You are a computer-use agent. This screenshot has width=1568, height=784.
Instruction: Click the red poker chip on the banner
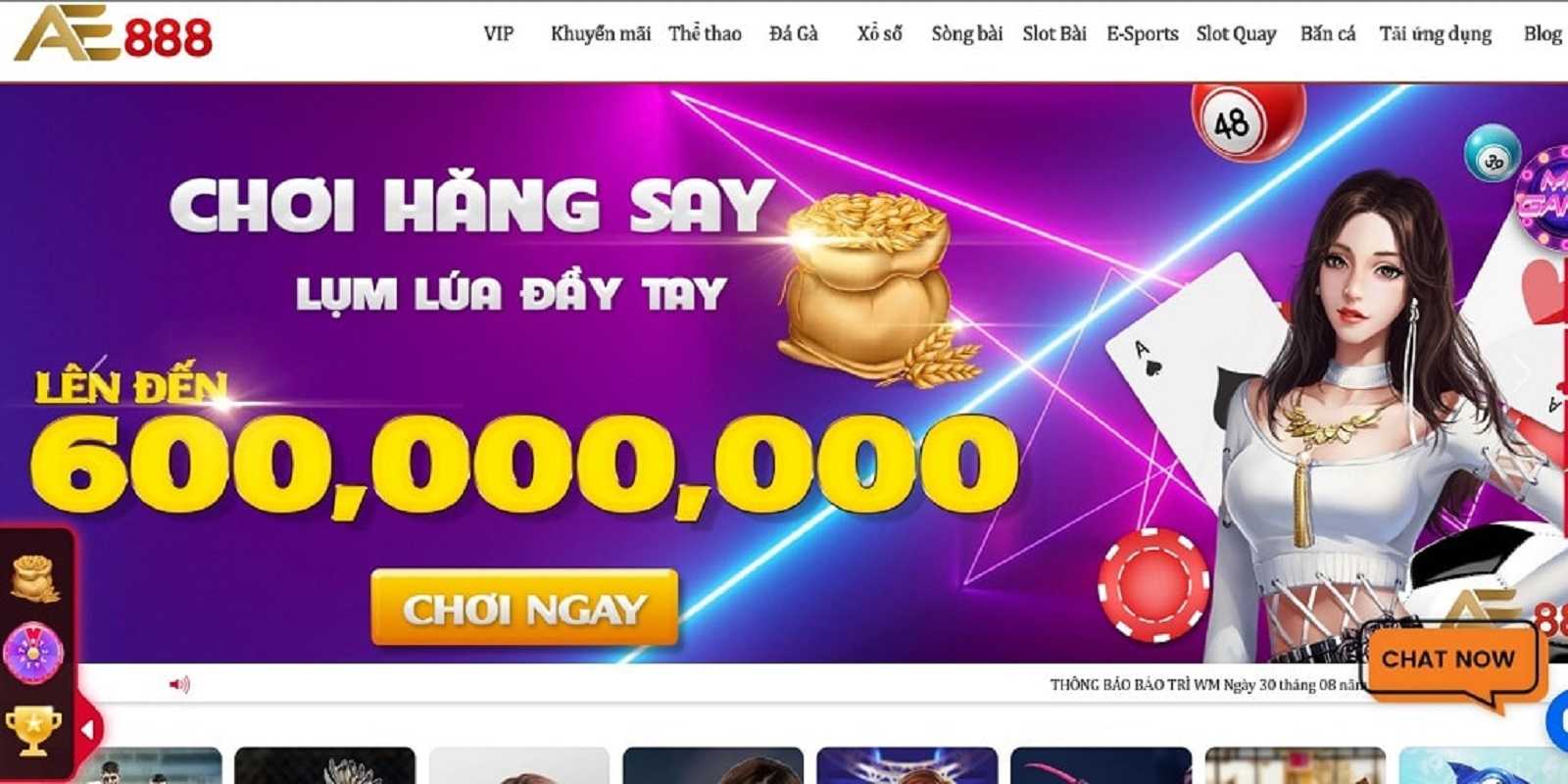point(1153,584)
